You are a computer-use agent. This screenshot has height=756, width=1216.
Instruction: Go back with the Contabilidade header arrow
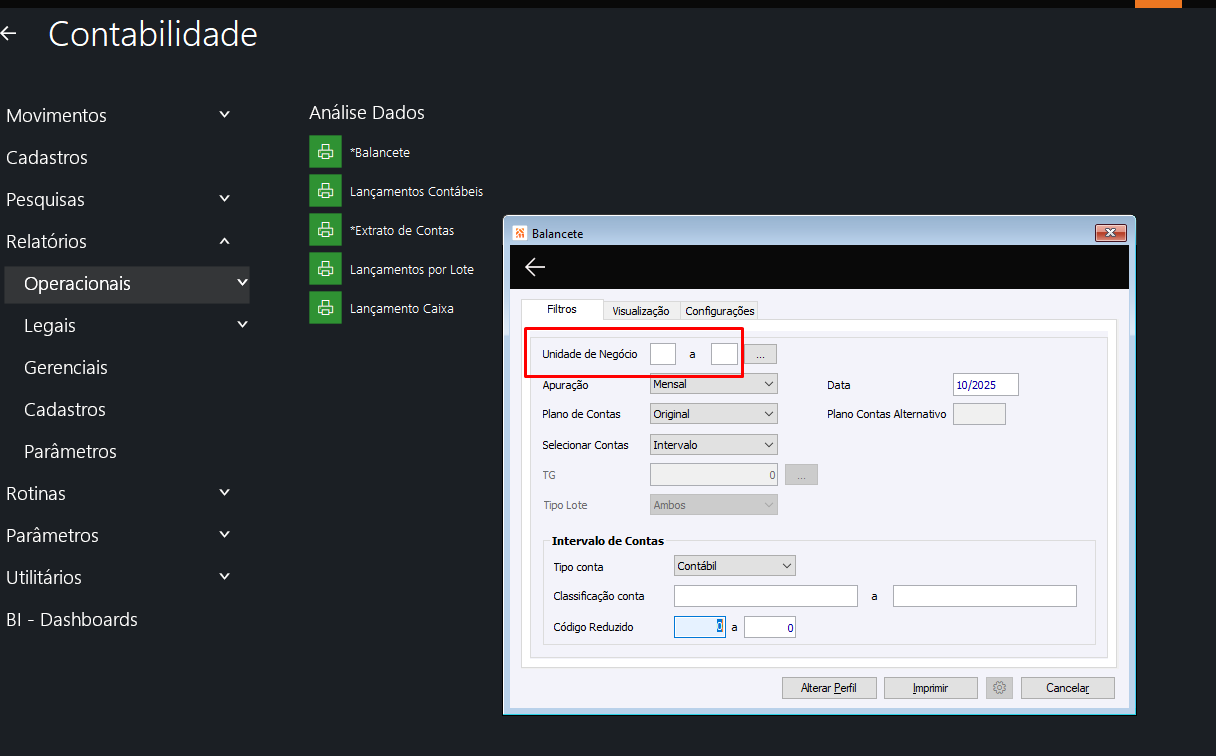(x=9, y=34)
